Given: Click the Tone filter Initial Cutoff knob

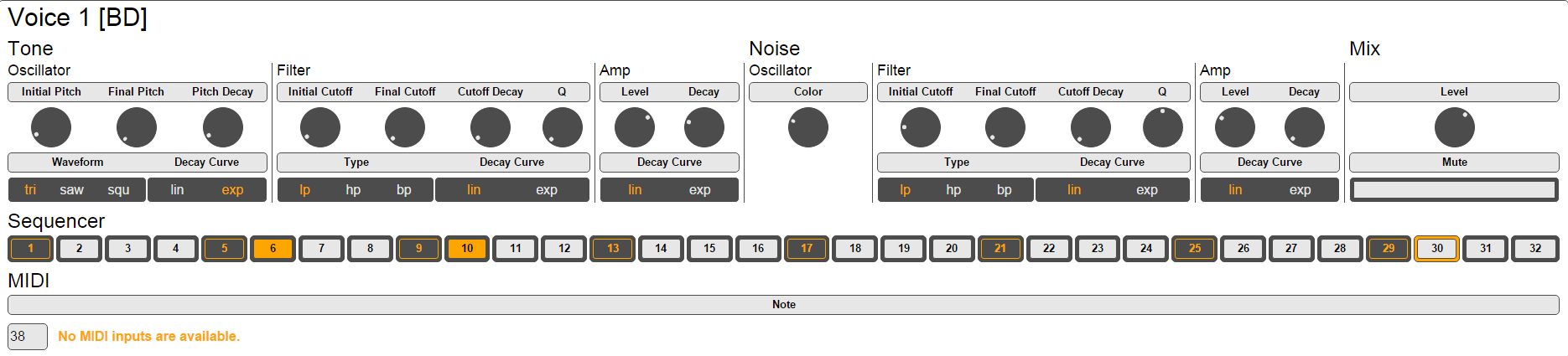Looking at the screenshot, I should click(x=320, y=127).
